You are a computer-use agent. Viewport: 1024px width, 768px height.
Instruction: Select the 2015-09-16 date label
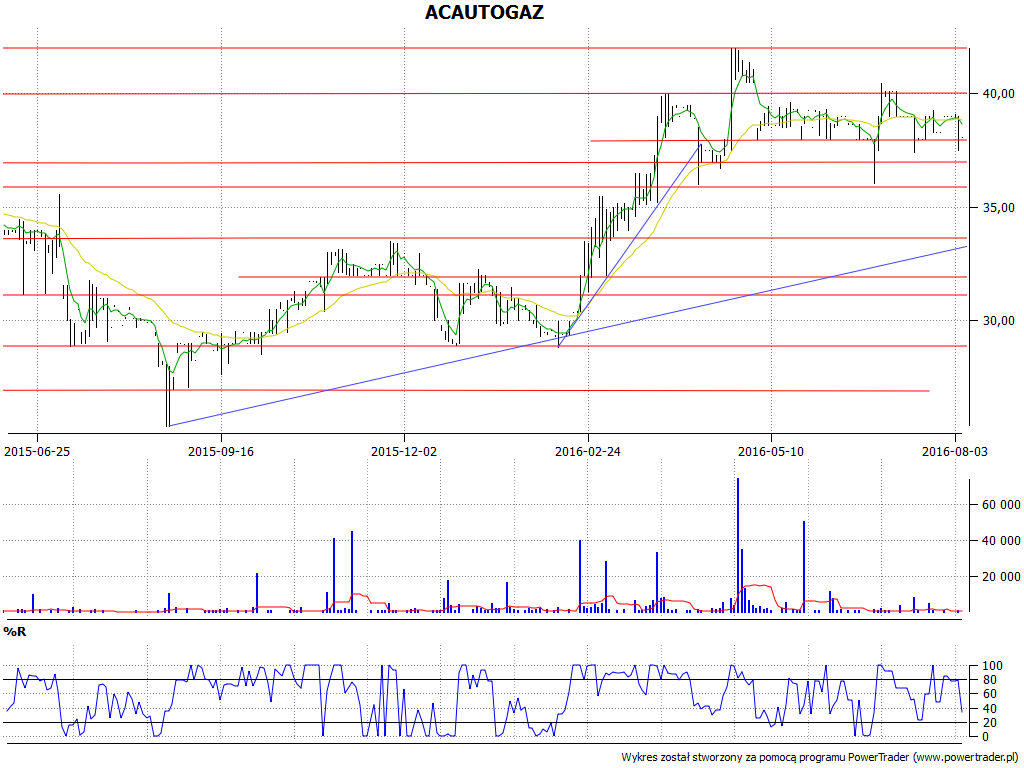pyautogui.click(x=221, y=452)
